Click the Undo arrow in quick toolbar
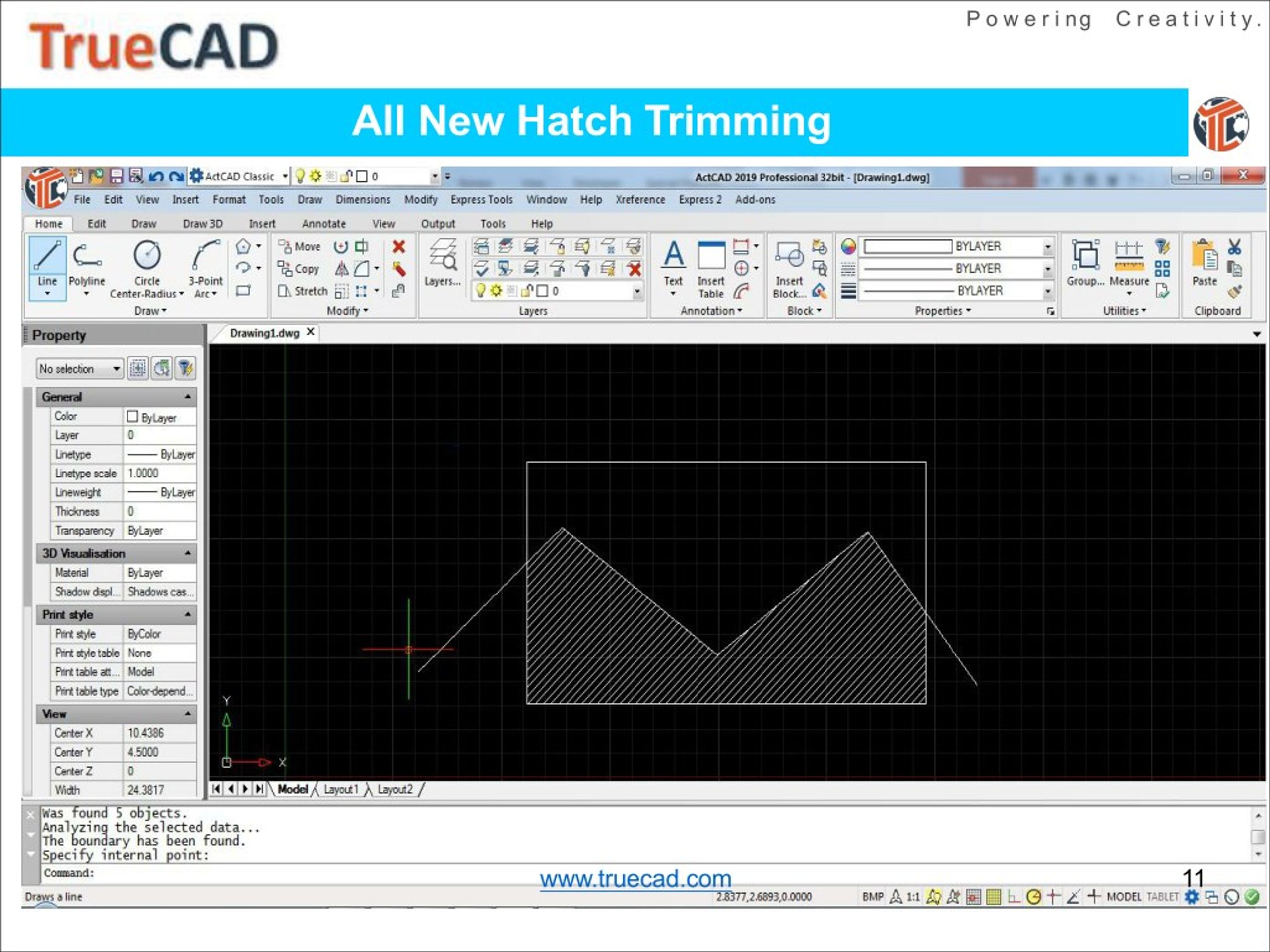Screen dimensions: 1270x952 [156, 176]
